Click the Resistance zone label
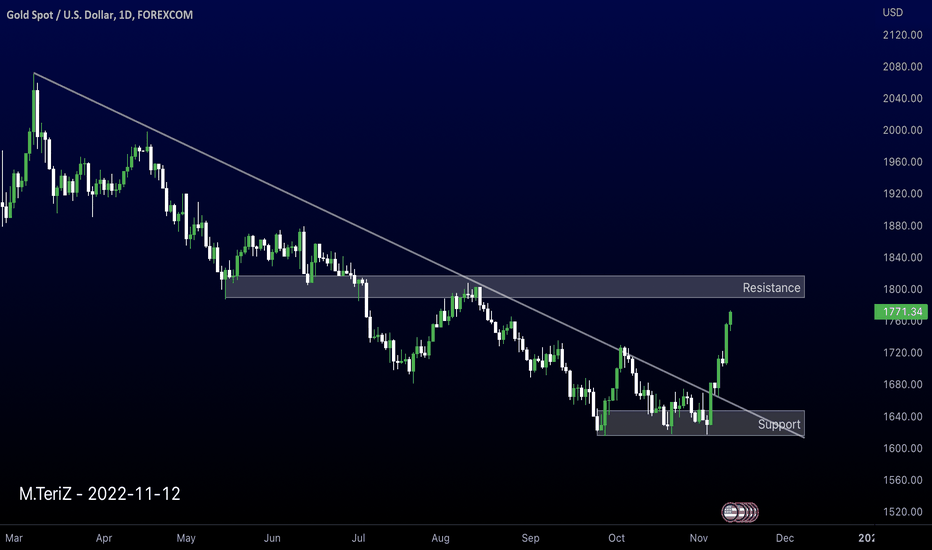 click(x=771, y=288)
